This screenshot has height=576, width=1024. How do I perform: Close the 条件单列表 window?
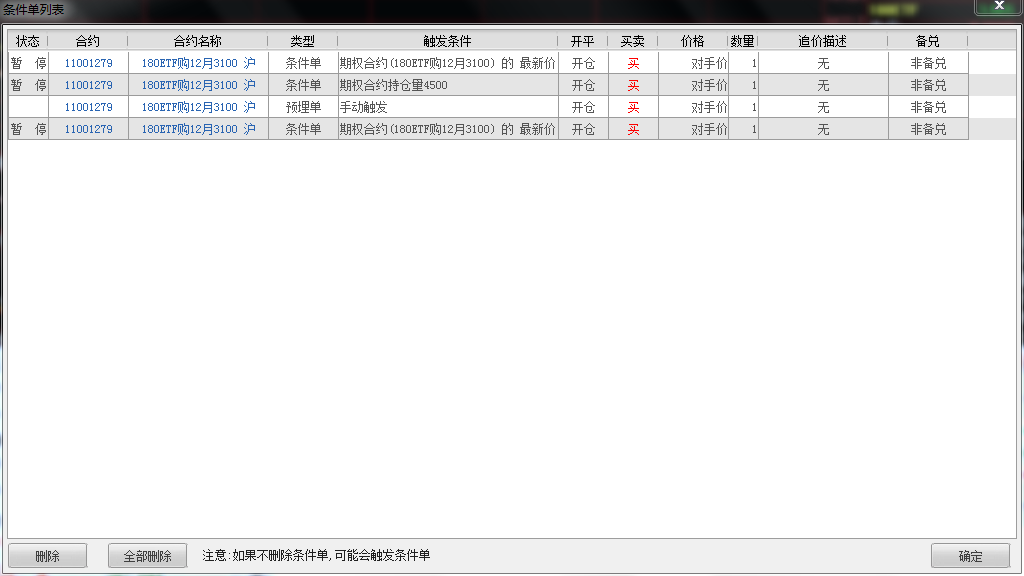998,6
